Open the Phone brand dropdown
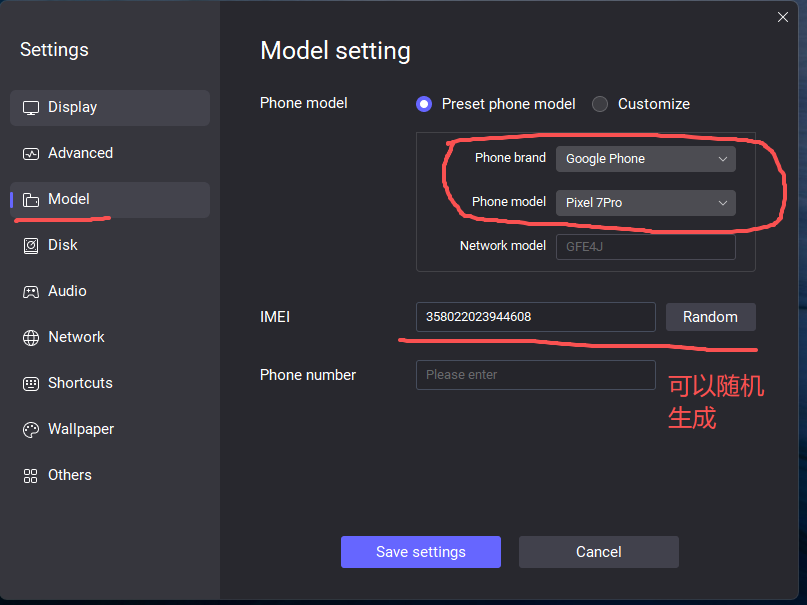Image resolution: width=807 pixels, height=605 pixels. pyautogui.click(x=645, y=159)
